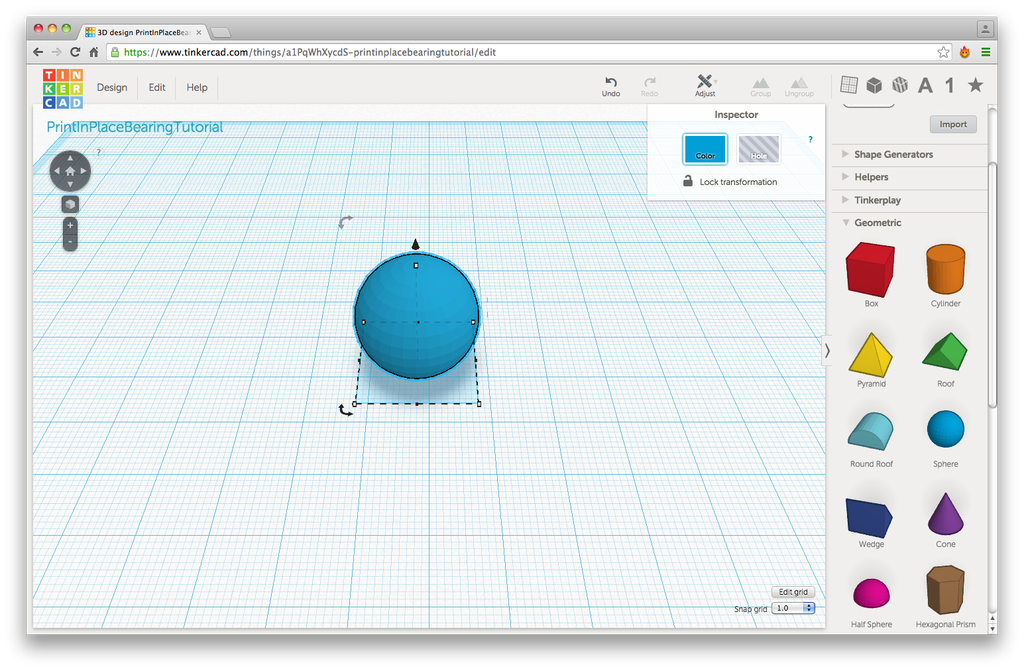The height and width of the screenshot is (671, 1024).
Task: Click the flame extension icon
Action: point(965,52)
